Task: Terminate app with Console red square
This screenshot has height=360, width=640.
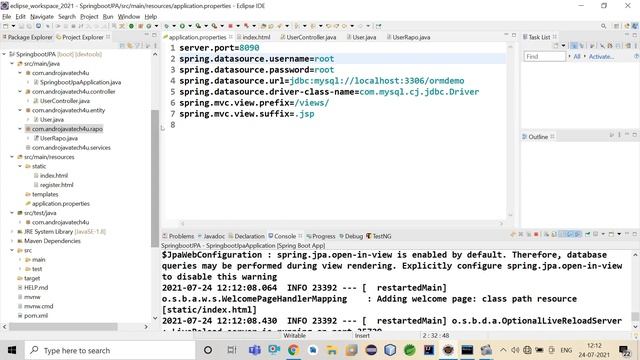Action: (536, 234)
